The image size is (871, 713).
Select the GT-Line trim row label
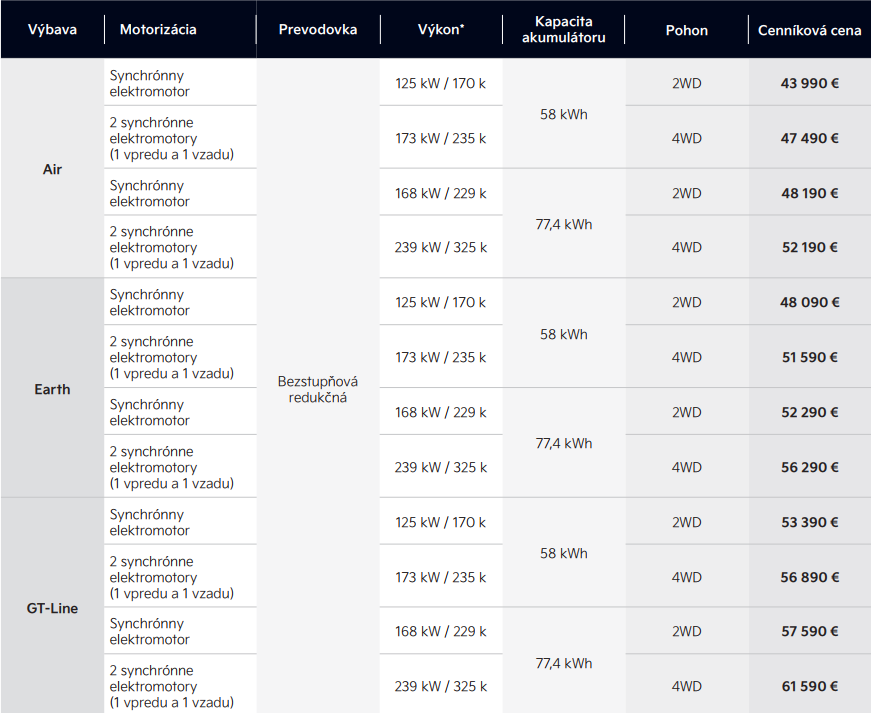52,608
